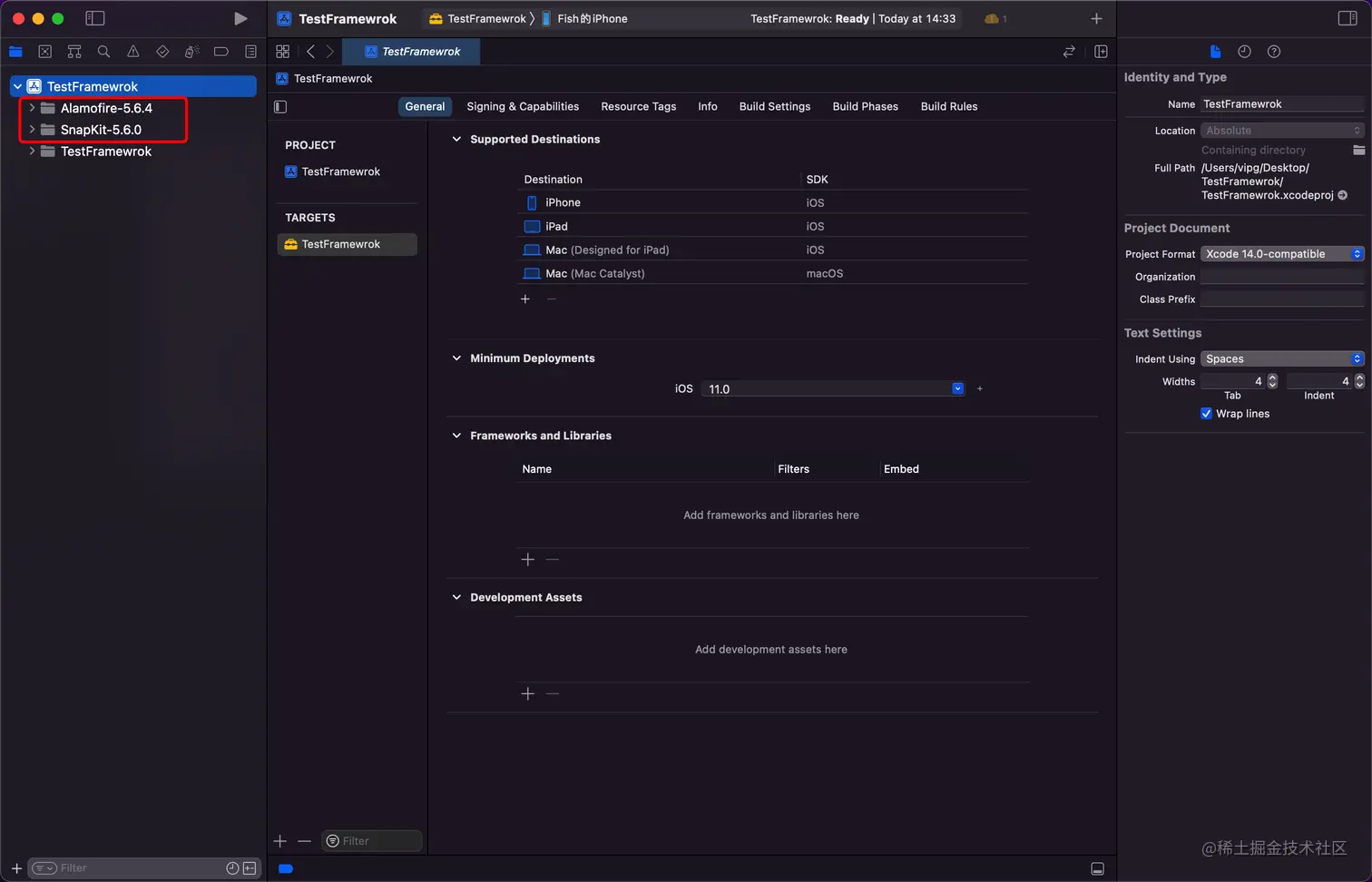
Task: Open the Symbol navigator
Action: (74, 52)
